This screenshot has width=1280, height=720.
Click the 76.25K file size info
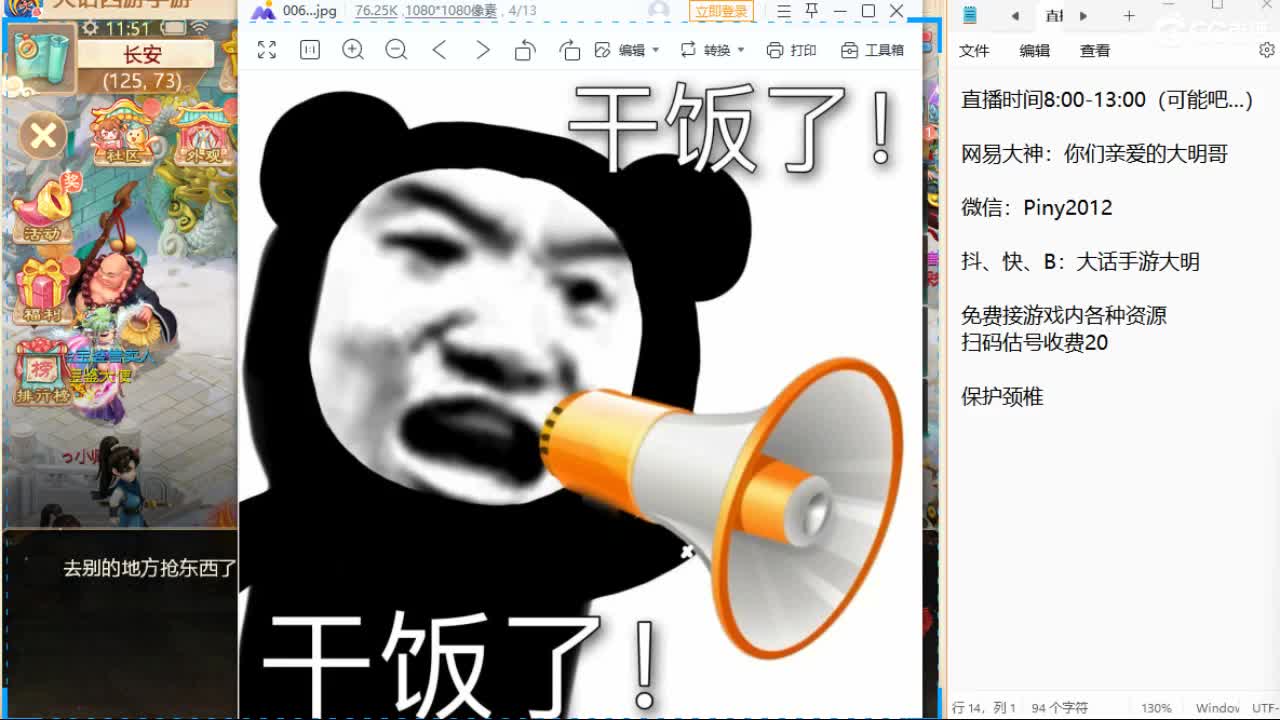click(376, 11)
